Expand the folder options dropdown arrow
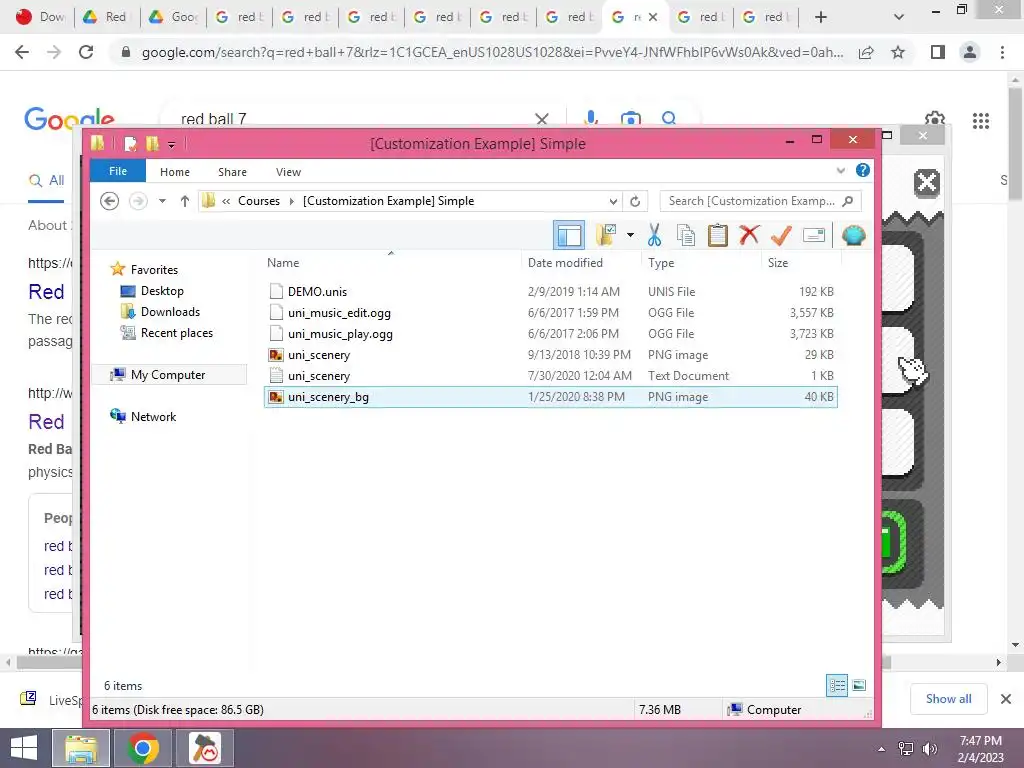The image size is (1024, 768). point(630,235)
